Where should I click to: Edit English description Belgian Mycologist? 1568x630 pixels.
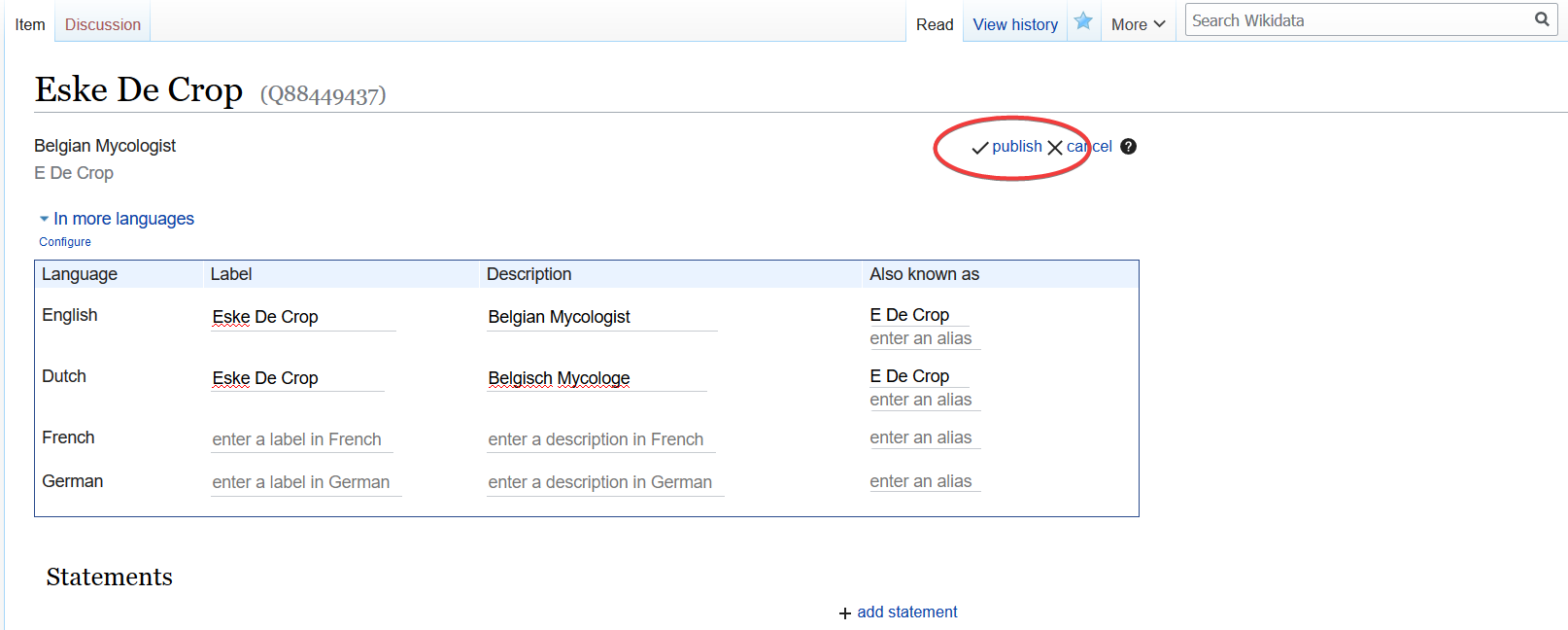602,317
